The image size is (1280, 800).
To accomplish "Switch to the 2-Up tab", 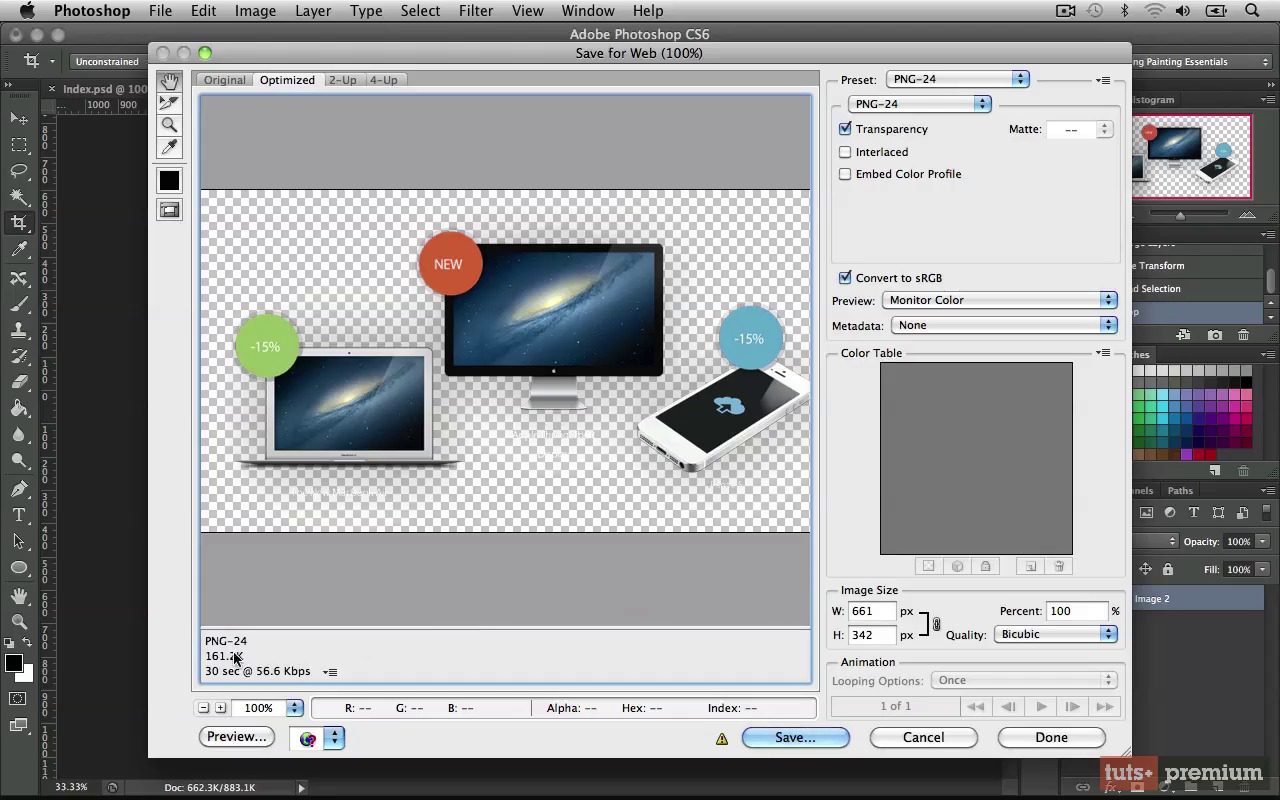I will click(342, 80).
